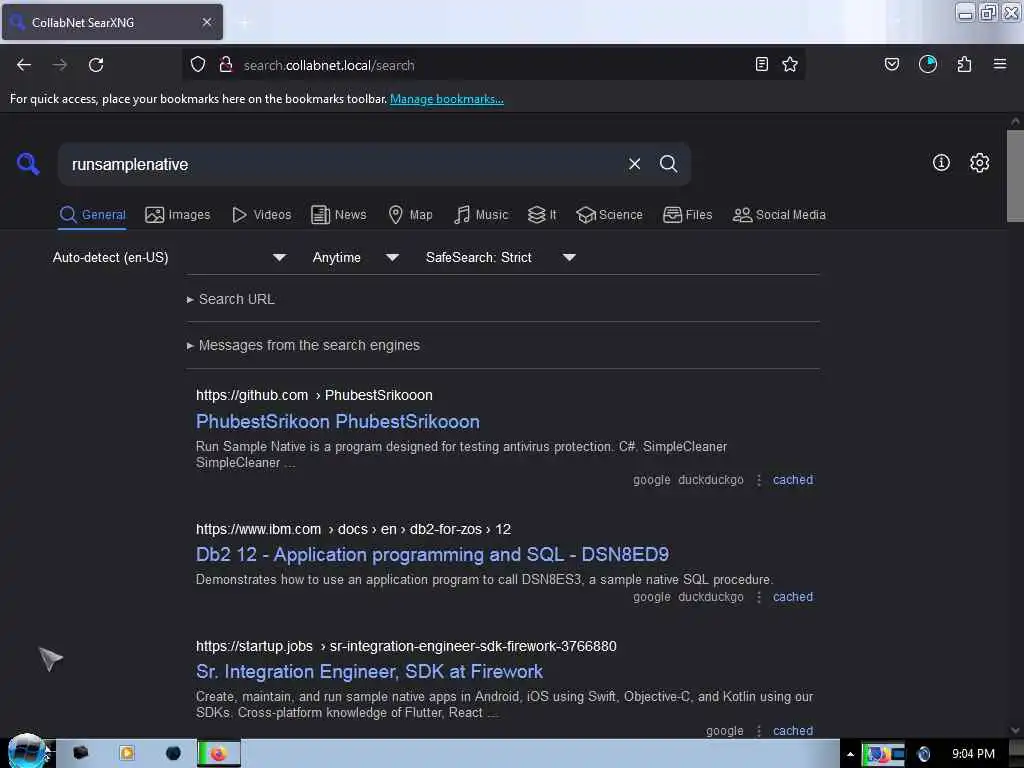Open options dots for Db2 12 result
1024x768 pixels.
click(758, 597)
